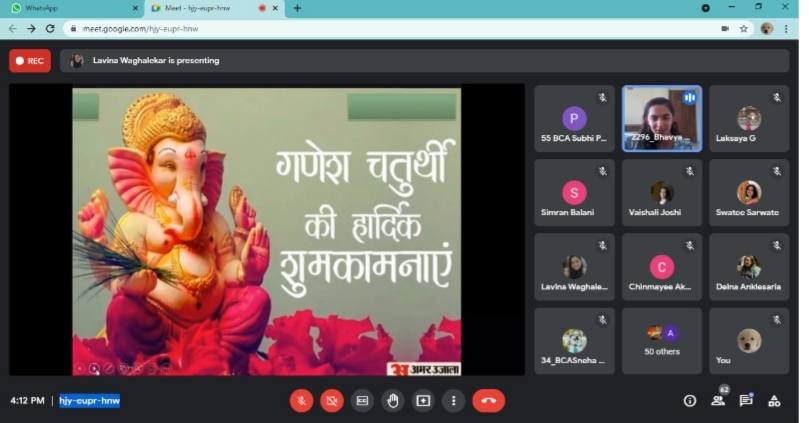
Task: Click the Present now screen-share icon
Action: tap(423, 401)
